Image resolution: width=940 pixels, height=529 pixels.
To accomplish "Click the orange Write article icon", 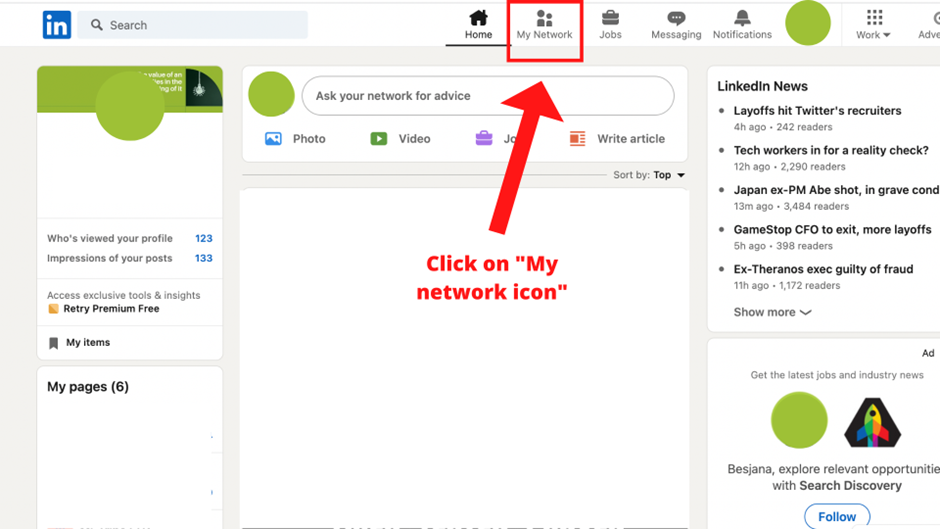I will pos(577,139).
